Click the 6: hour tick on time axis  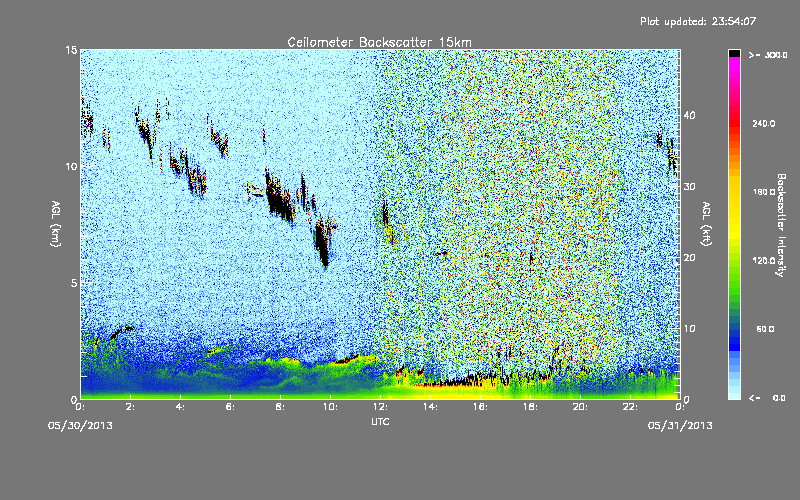coord(231,407)
